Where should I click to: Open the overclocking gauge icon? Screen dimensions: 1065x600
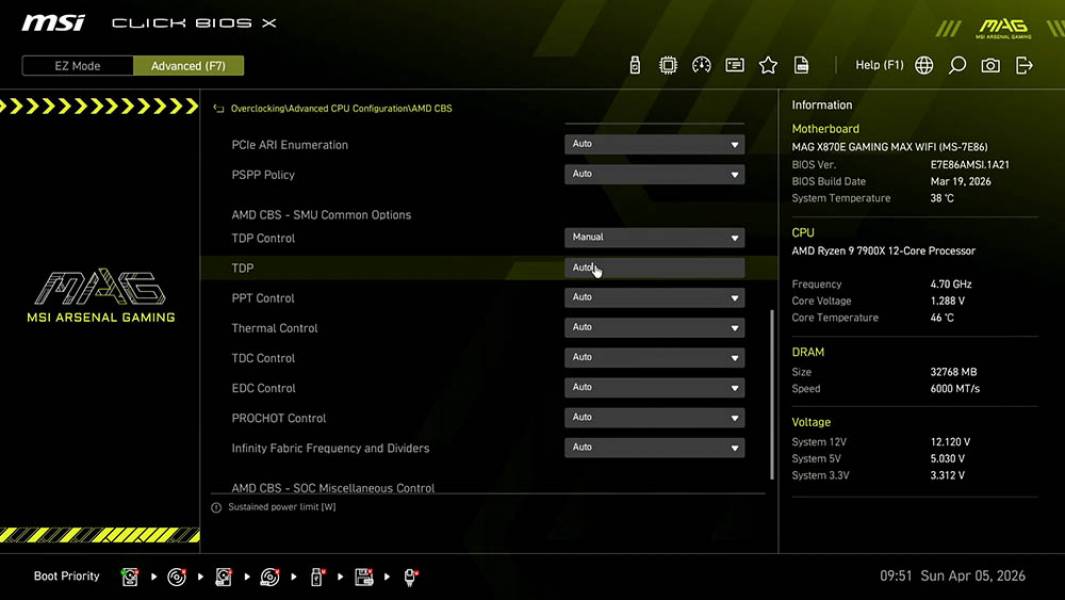point(700,64)
